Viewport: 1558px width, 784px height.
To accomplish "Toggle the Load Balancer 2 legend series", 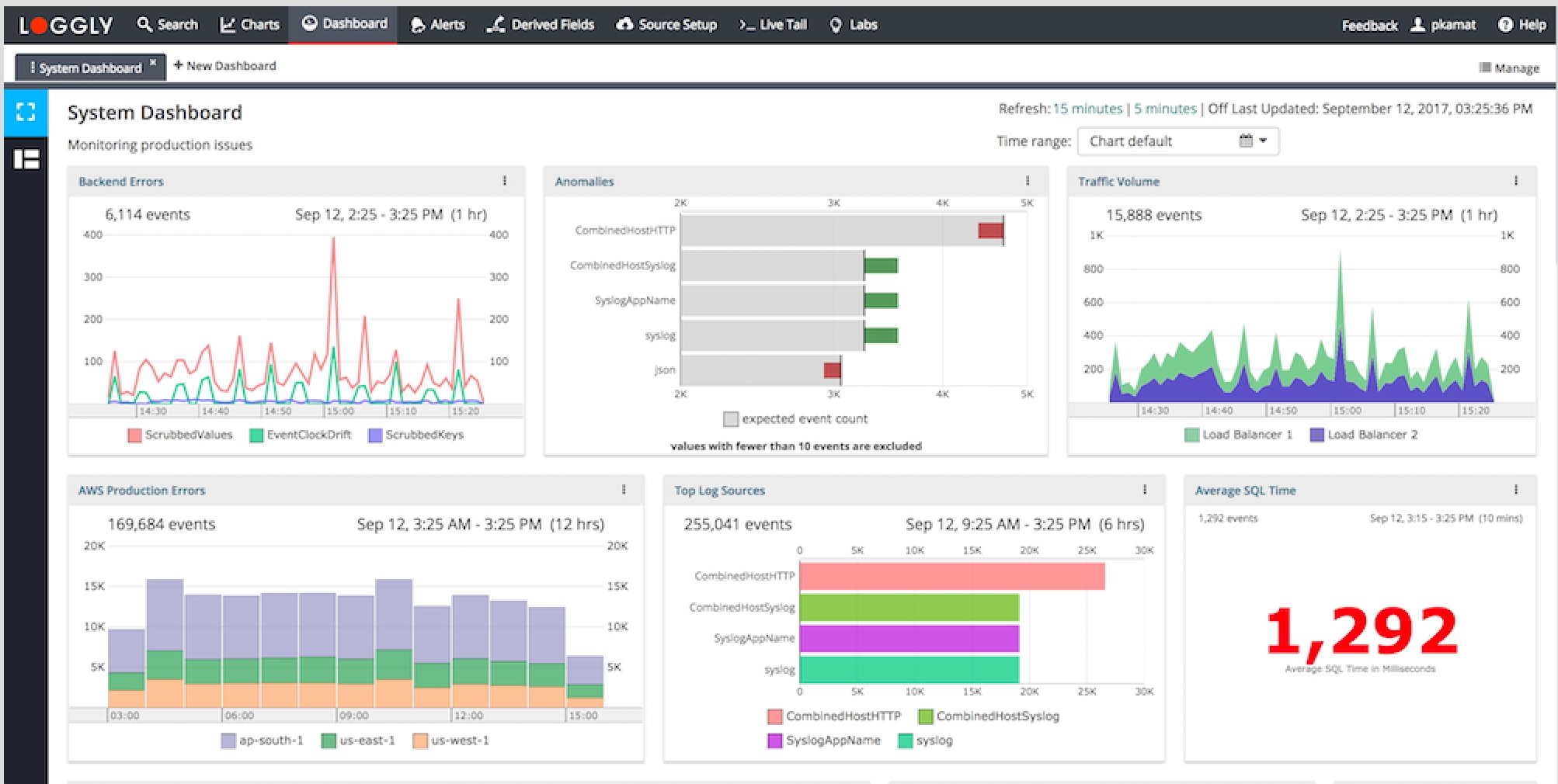I will click(x=1363, y=435).
